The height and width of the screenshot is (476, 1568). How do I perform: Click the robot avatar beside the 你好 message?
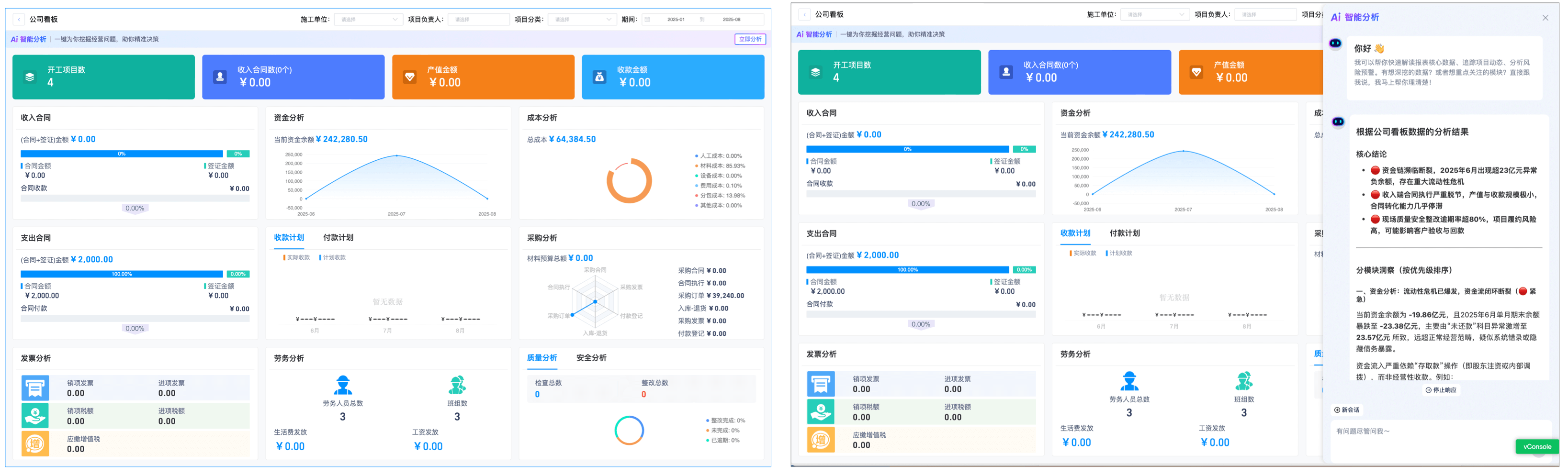pyautogui.click(x=1335, y=43)
